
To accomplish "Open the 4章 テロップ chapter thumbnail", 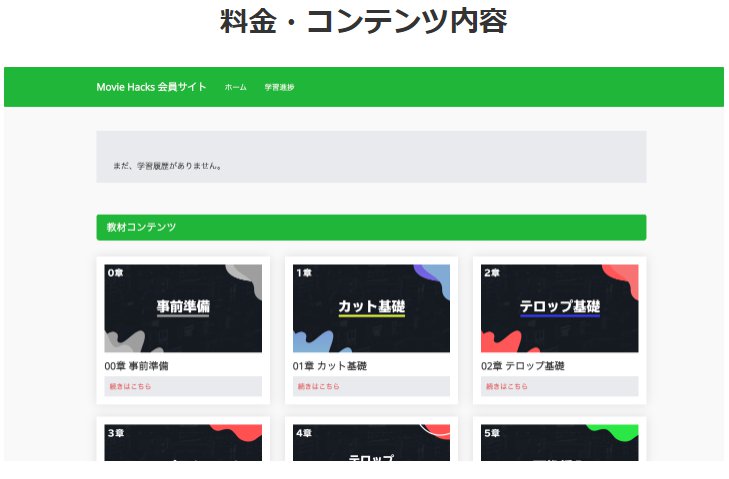I will pyautogui.click(x=371, y=443).
